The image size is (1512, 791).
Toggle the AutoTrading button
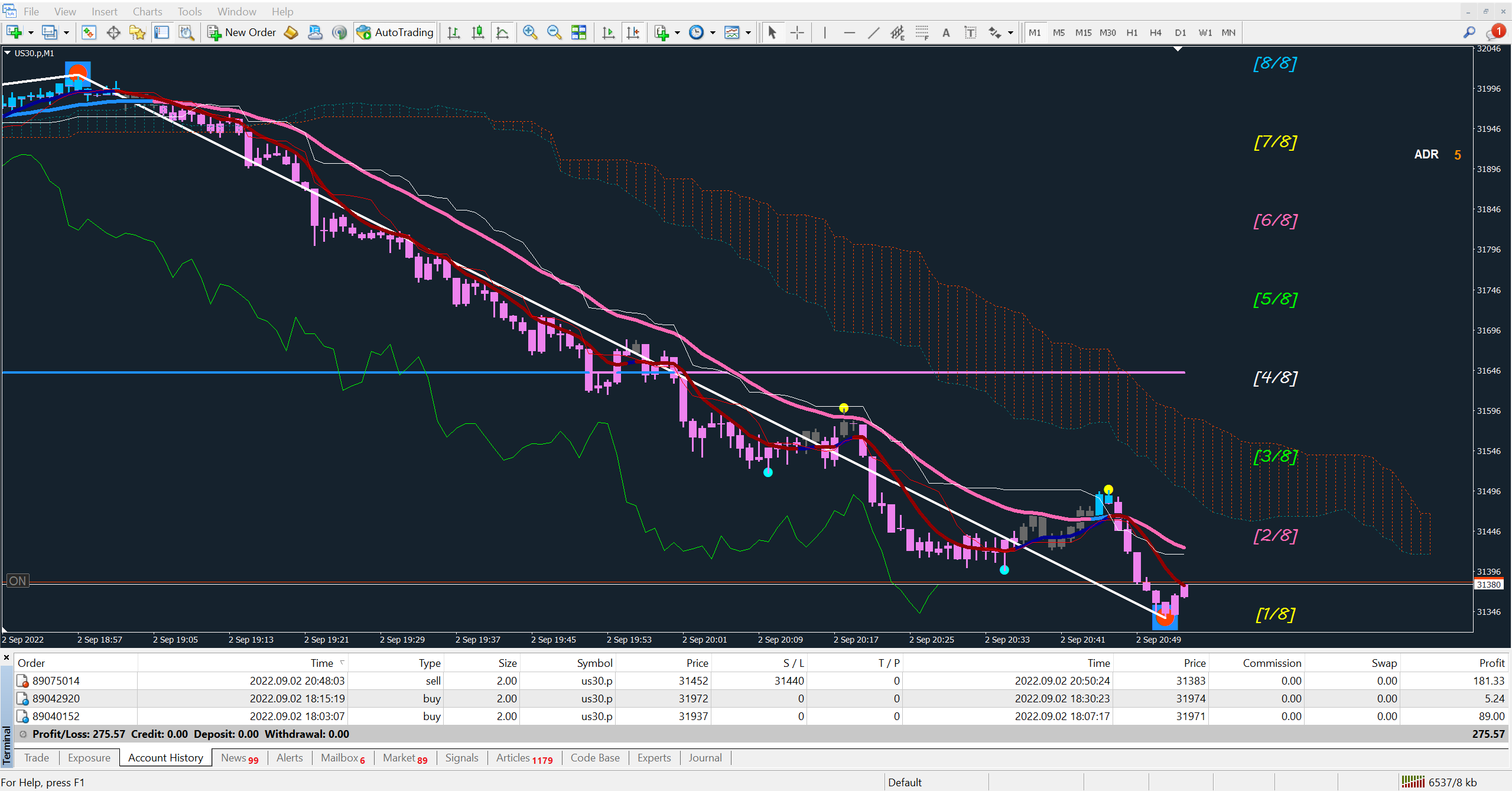[x=395, y=33]
